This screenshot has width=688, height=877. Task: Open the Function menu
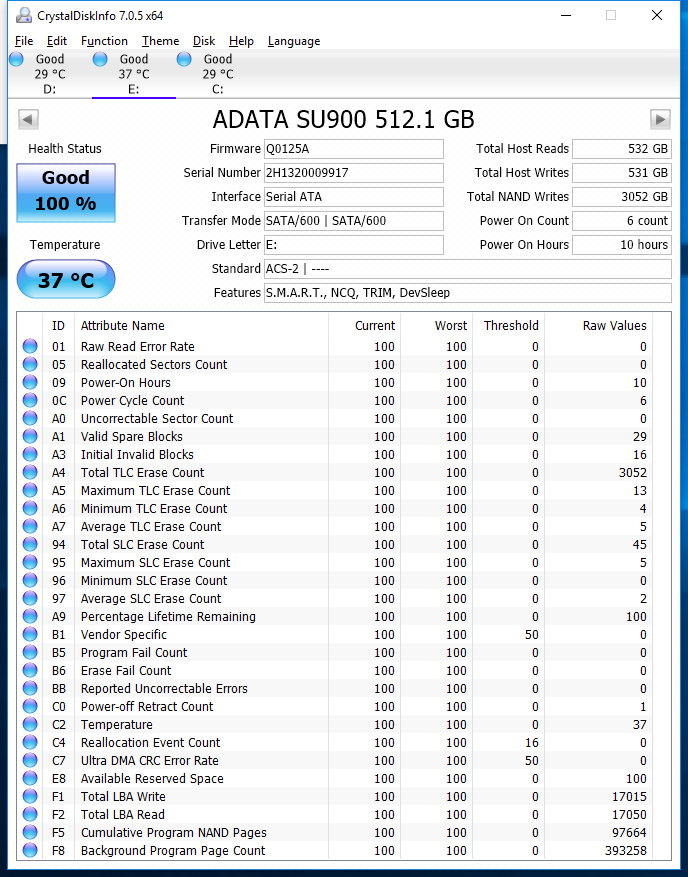point(104,41)
